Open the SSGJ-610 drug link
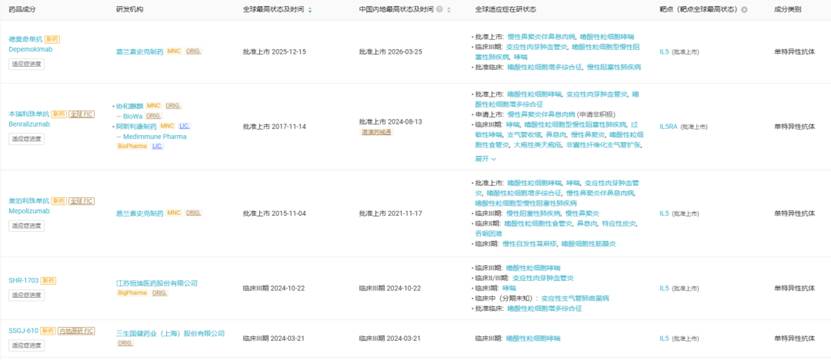 (x=24, y=331)
